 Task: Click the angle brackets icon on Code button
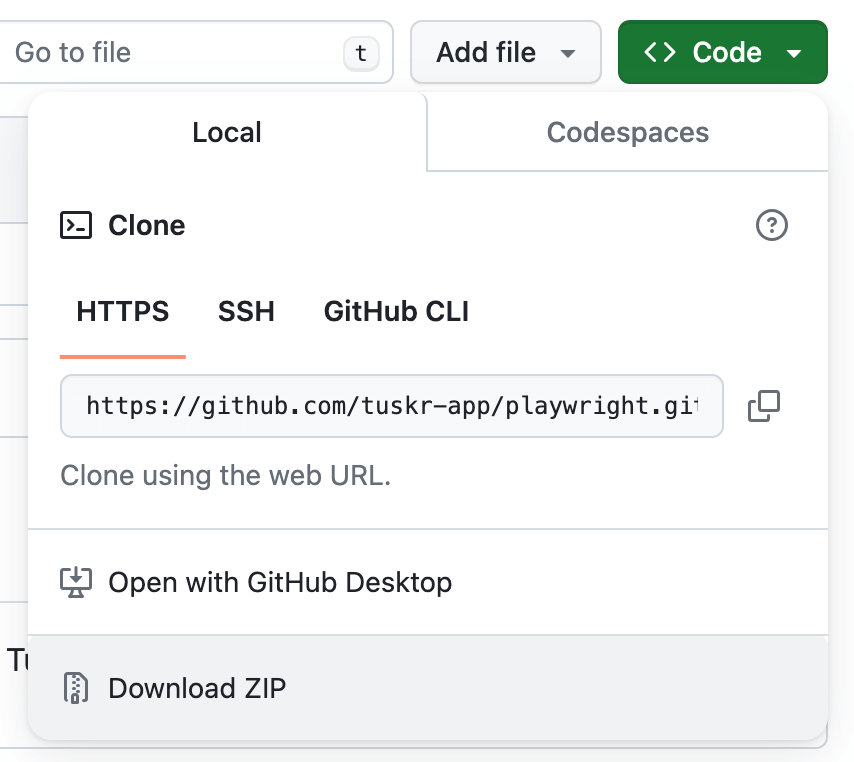point(660,52)
